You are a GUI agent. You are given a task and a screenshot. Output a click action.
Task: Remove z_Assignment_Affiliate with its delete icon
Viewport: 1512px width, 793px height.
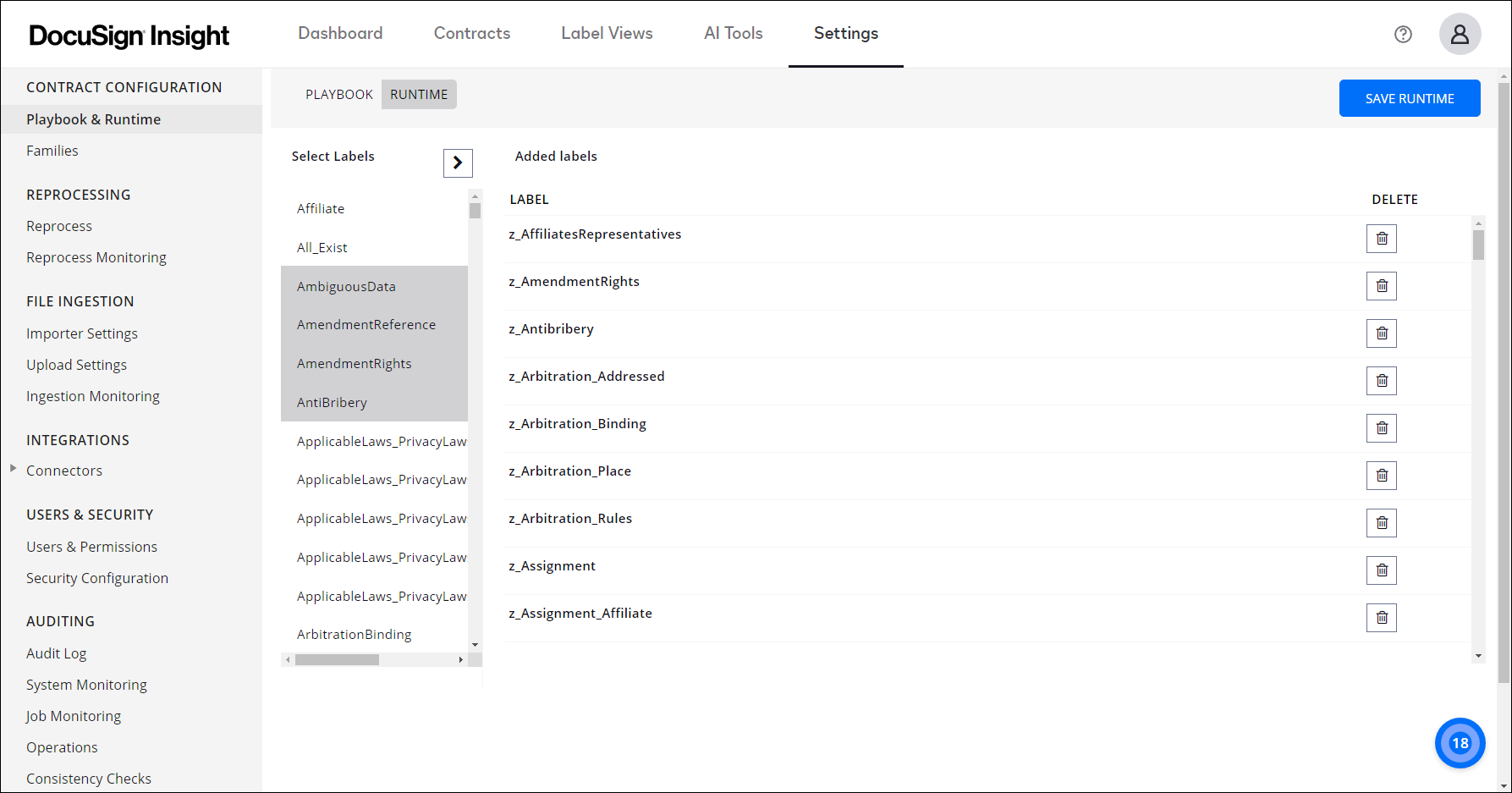[x=1381, y=617]
